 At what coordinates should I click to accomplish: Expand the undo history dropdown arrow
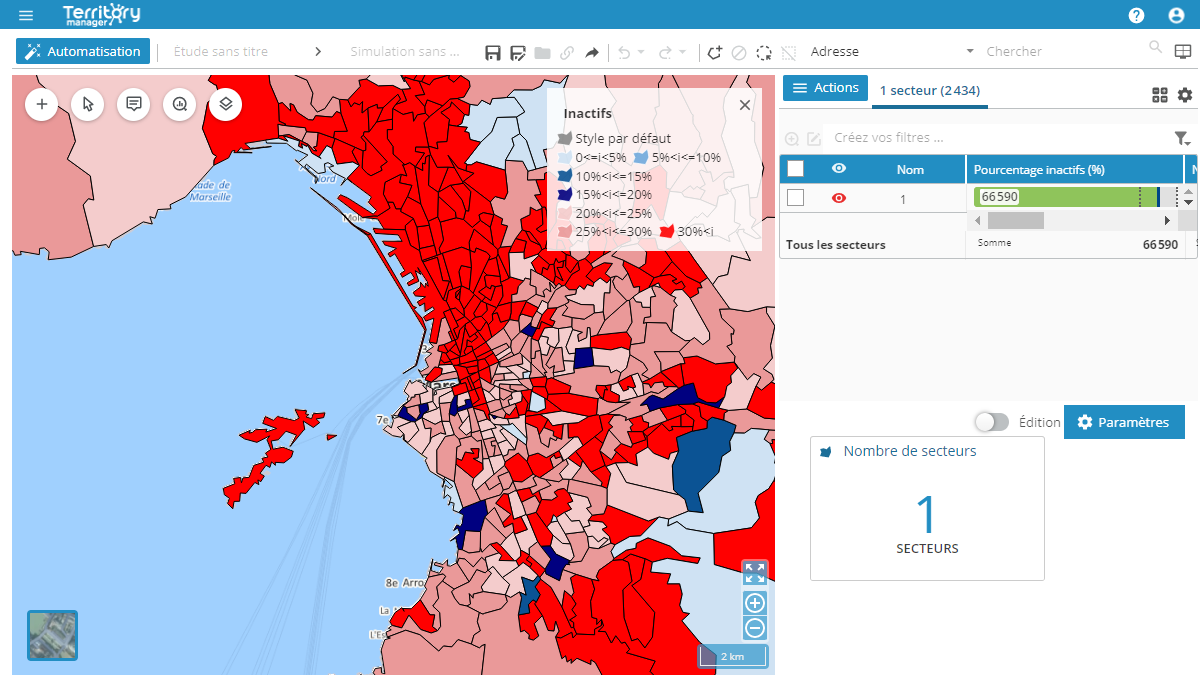(641, 52)
